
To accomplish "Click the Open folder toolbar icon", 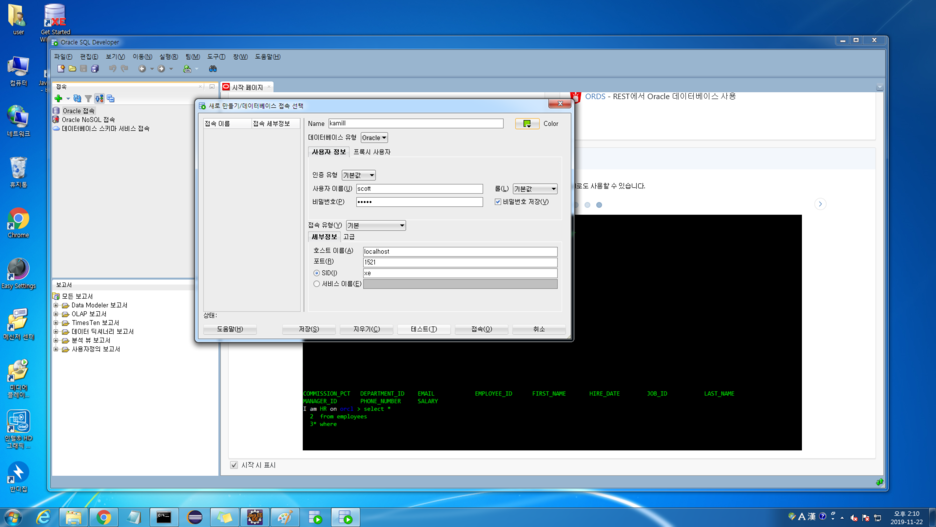I will (72, 69).
